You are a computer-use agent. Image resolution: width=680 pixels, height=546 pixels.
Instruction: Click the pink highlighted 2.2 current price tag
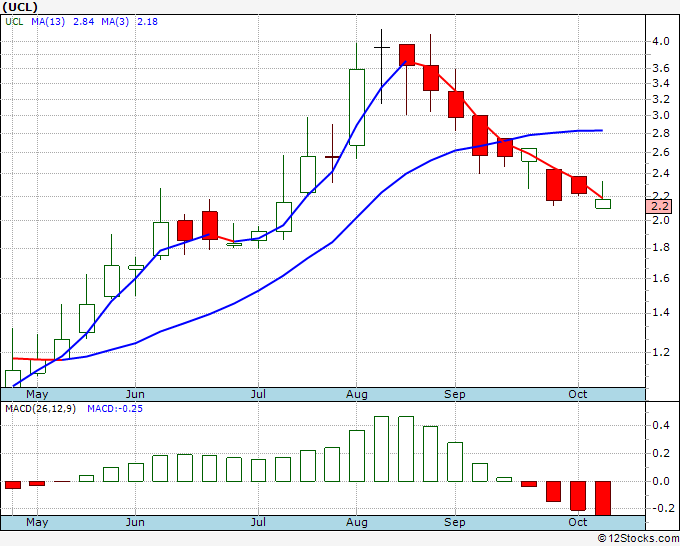point(659,206)
